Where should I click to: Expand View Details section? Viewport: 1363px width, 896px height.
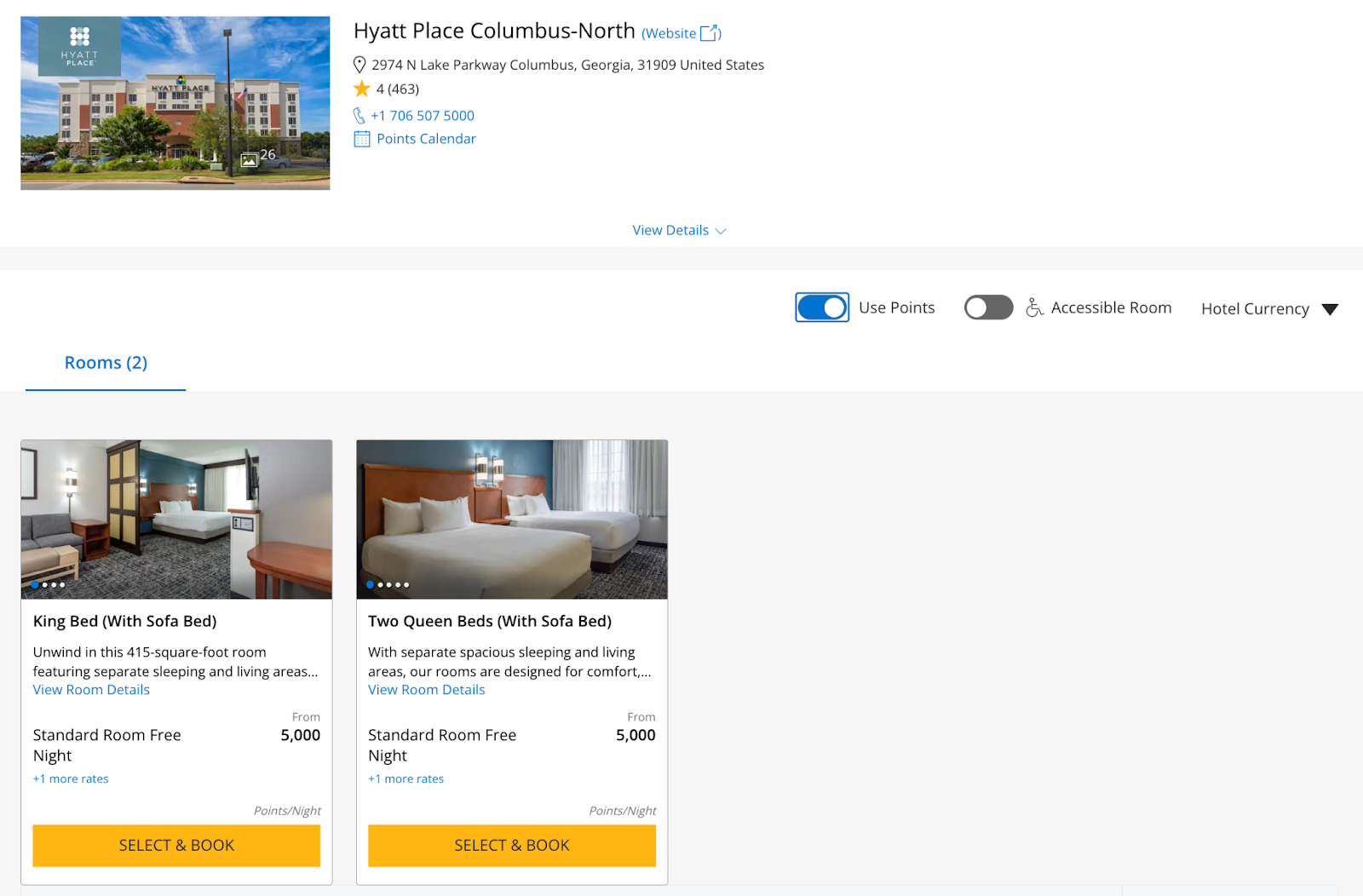click(679, 230)
